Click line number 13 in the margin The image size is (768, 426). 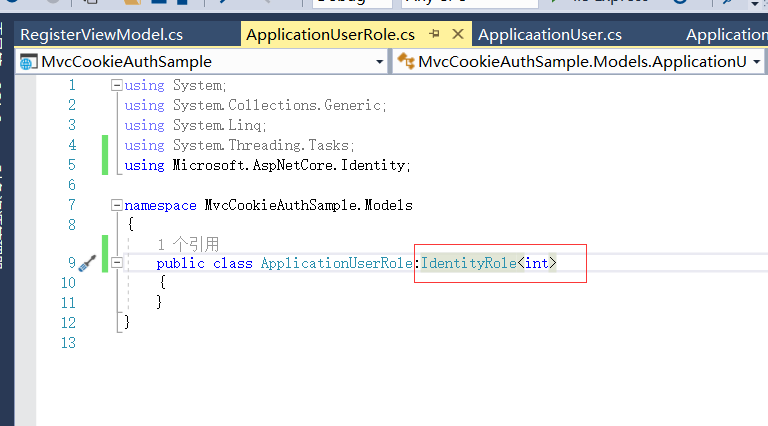[69, 343]
